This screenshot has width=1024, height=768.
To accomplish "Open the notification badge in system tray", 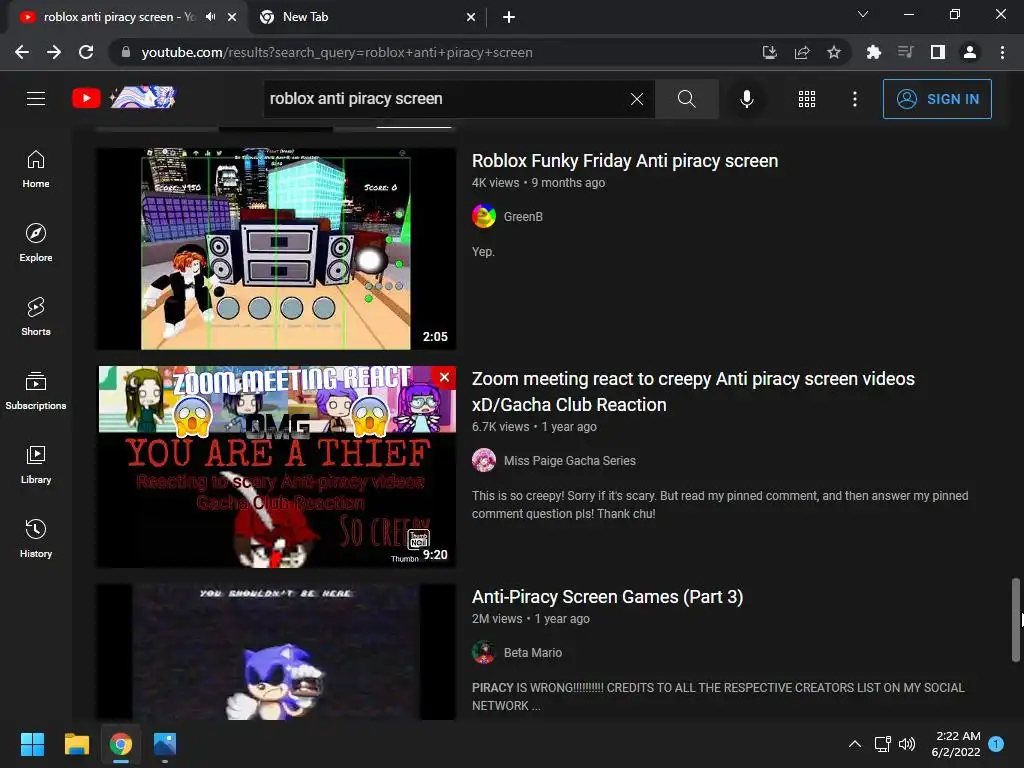I will (x=996, y=744).
